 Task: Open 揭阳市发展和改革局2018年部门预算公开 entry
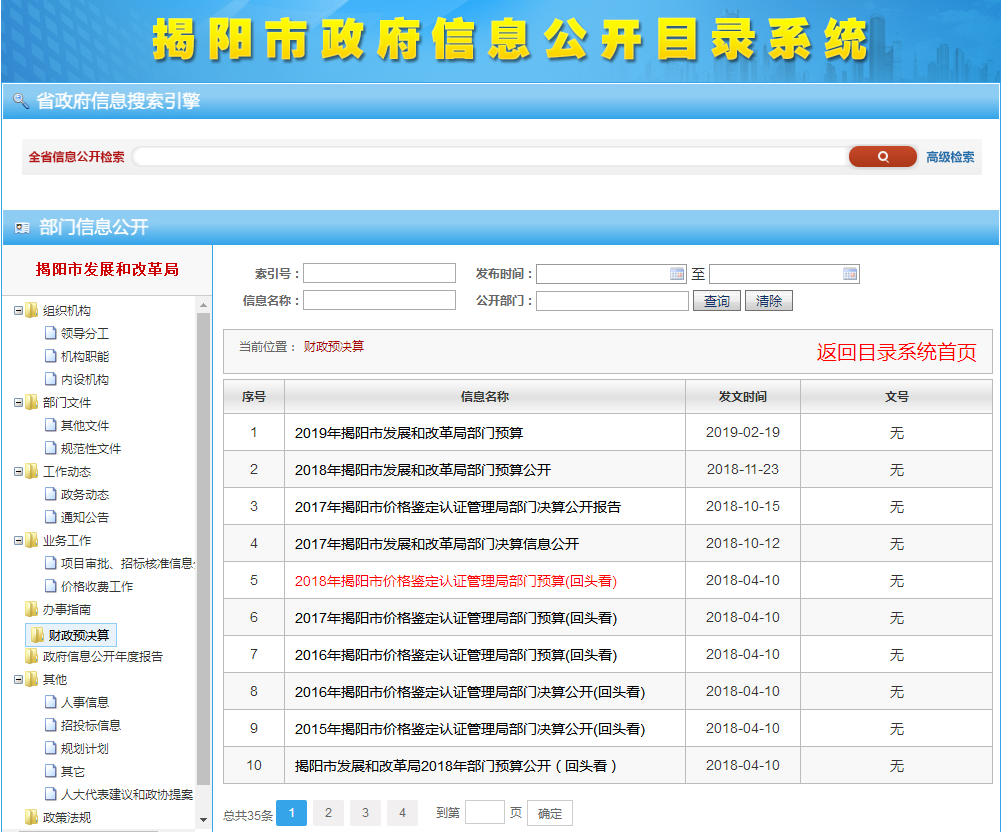456,766
